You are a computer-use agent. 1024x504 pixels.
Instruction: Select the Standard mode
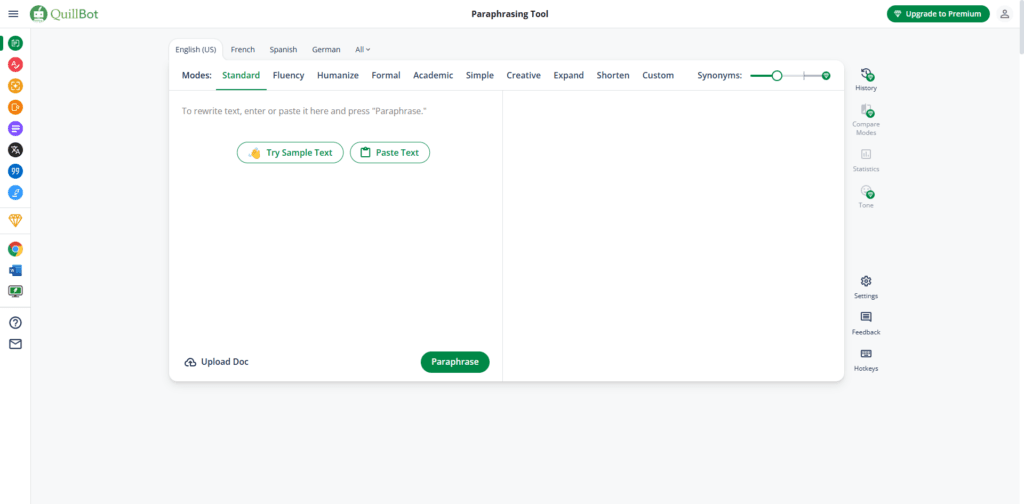[241, 75]
